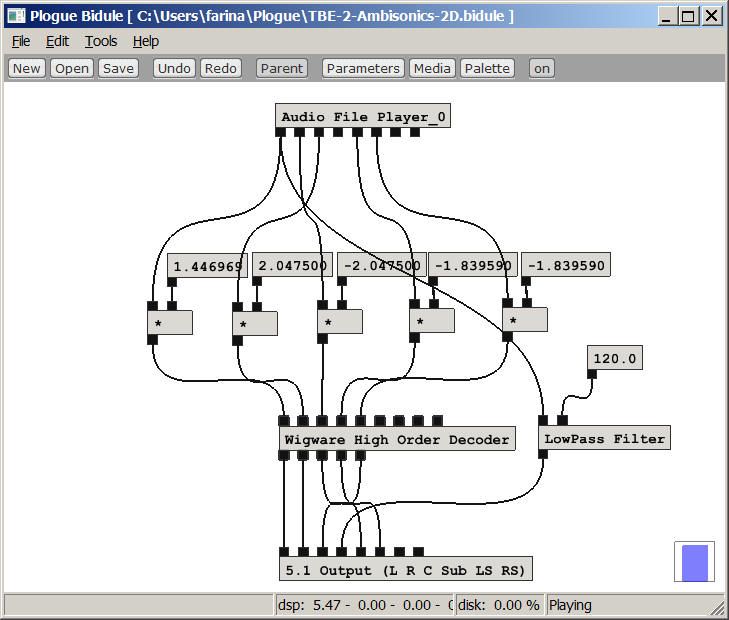729x620 pixels.
Task: Click the Save toolbar button
Action: pos(118,68)
